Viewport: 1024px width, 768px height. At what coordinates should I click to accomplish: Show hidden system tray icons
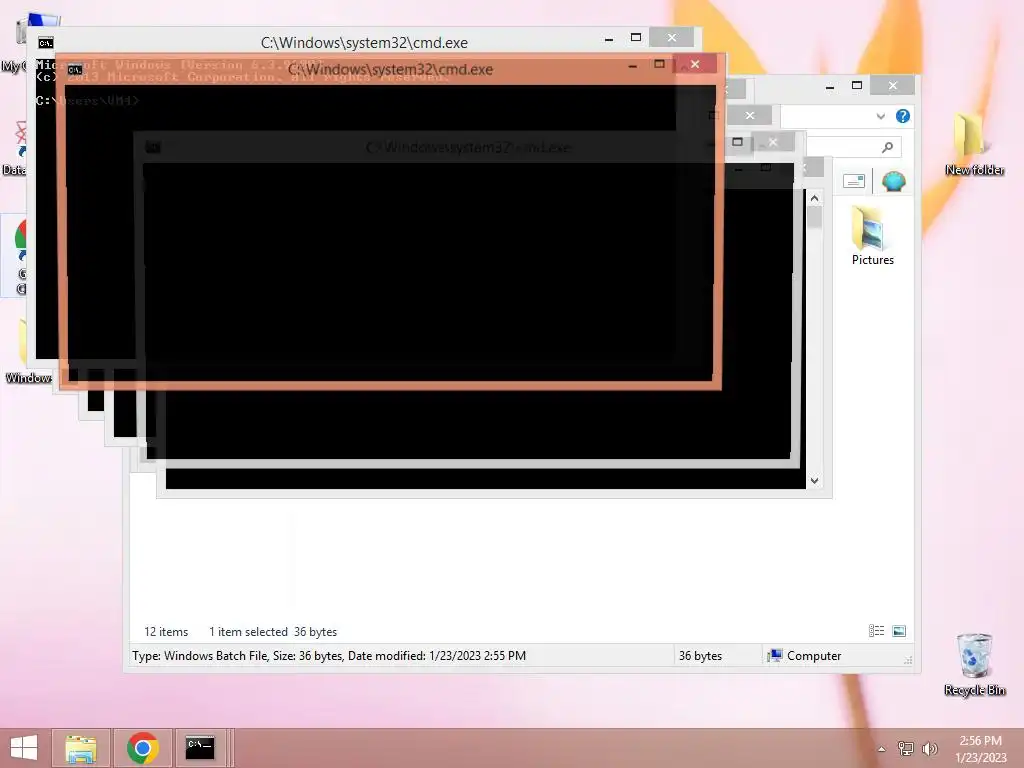(x=882, y=749)
